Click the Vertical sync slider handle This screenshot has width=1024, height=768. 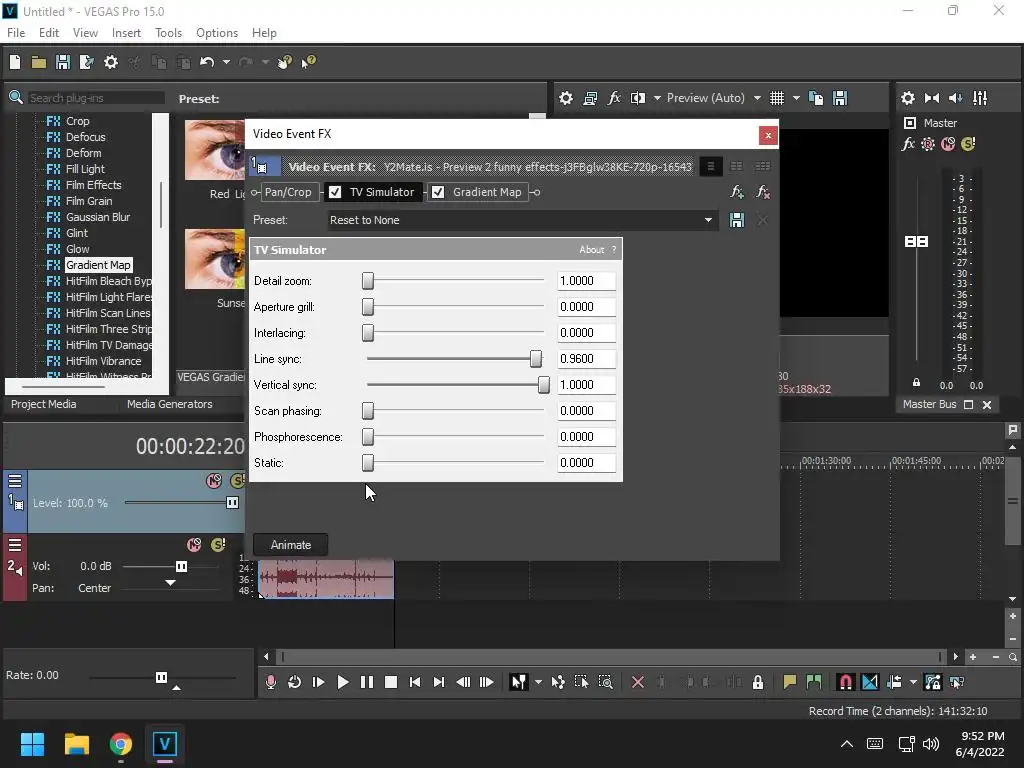(543, 385)
